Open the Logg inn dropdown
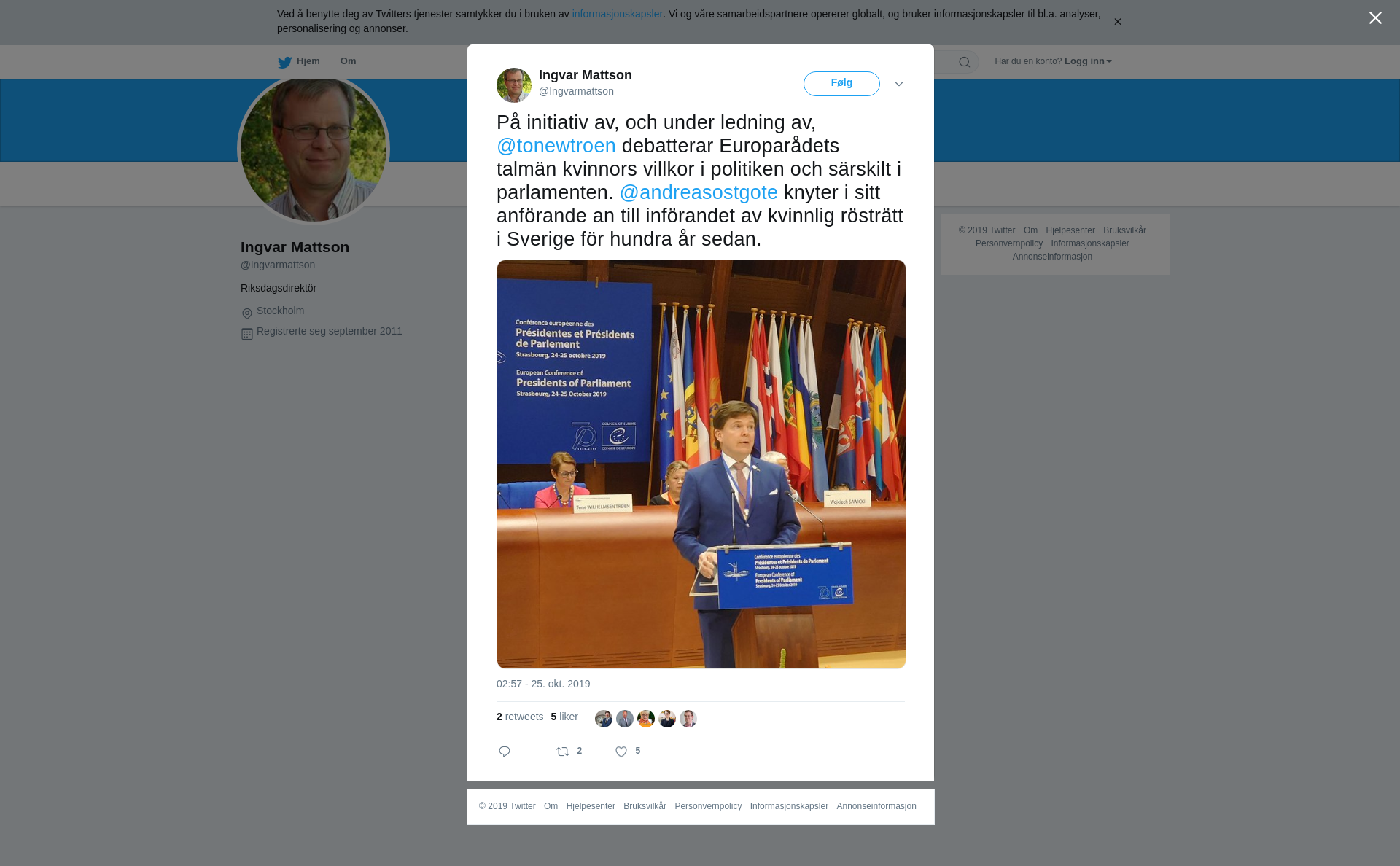Screen dimensions: 1400x866 click(x=1088, y=61)
